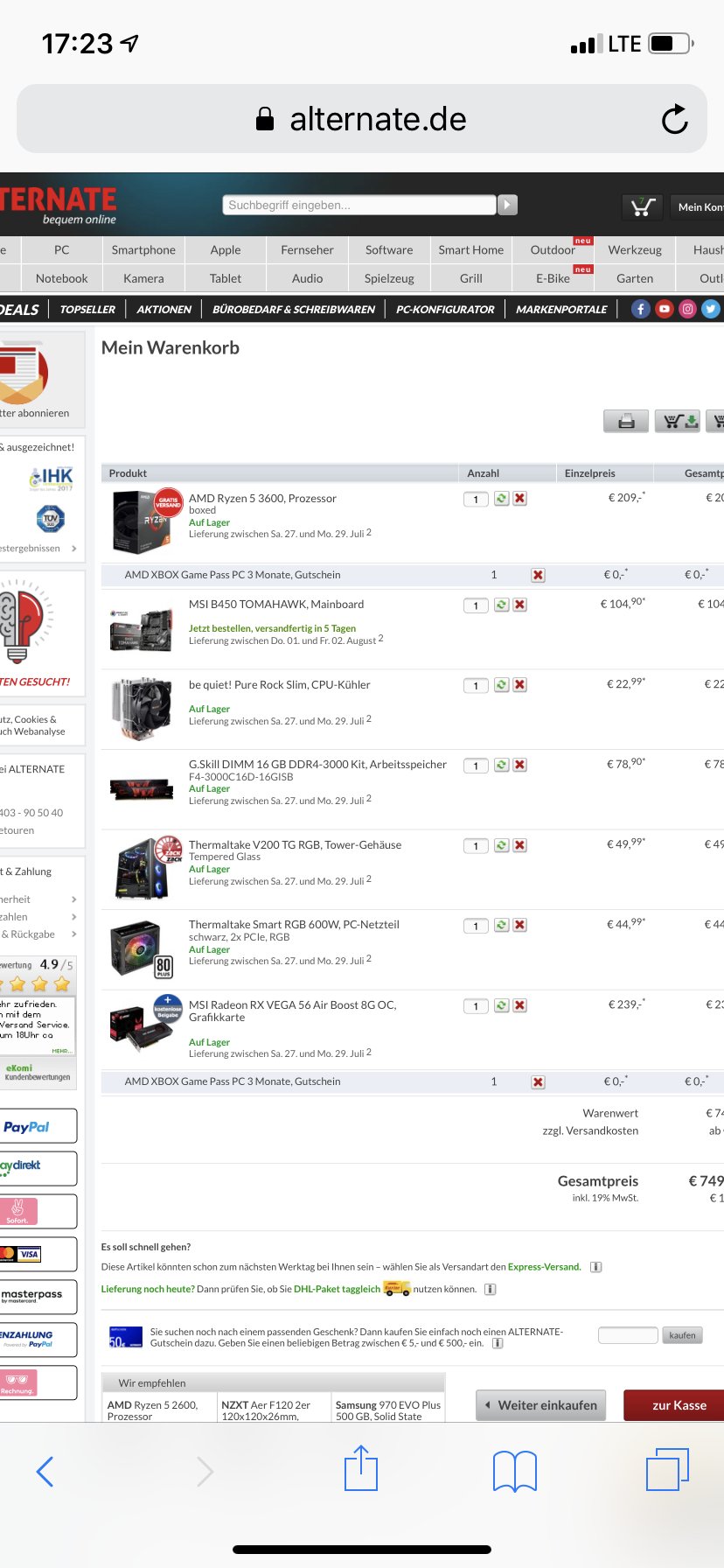724x1568 pixels.
Task: Select TOPSELLER in the black bar
Action: point(87,310)
